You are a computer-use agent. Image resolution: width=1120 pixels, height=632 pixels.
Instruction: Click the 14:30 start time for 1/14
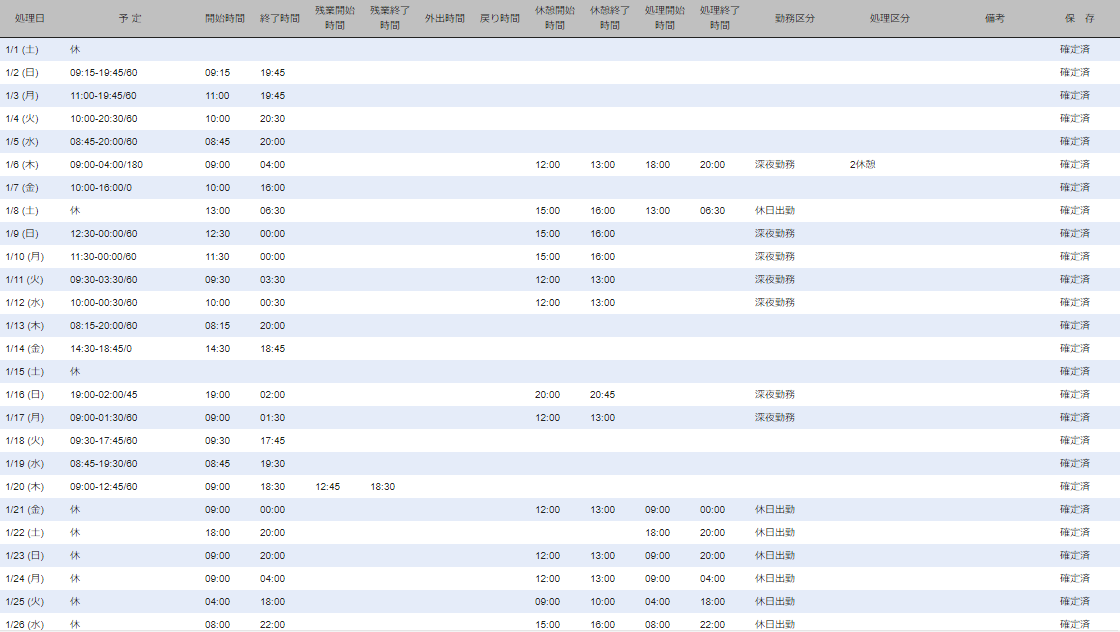click(x=217, y=348)
